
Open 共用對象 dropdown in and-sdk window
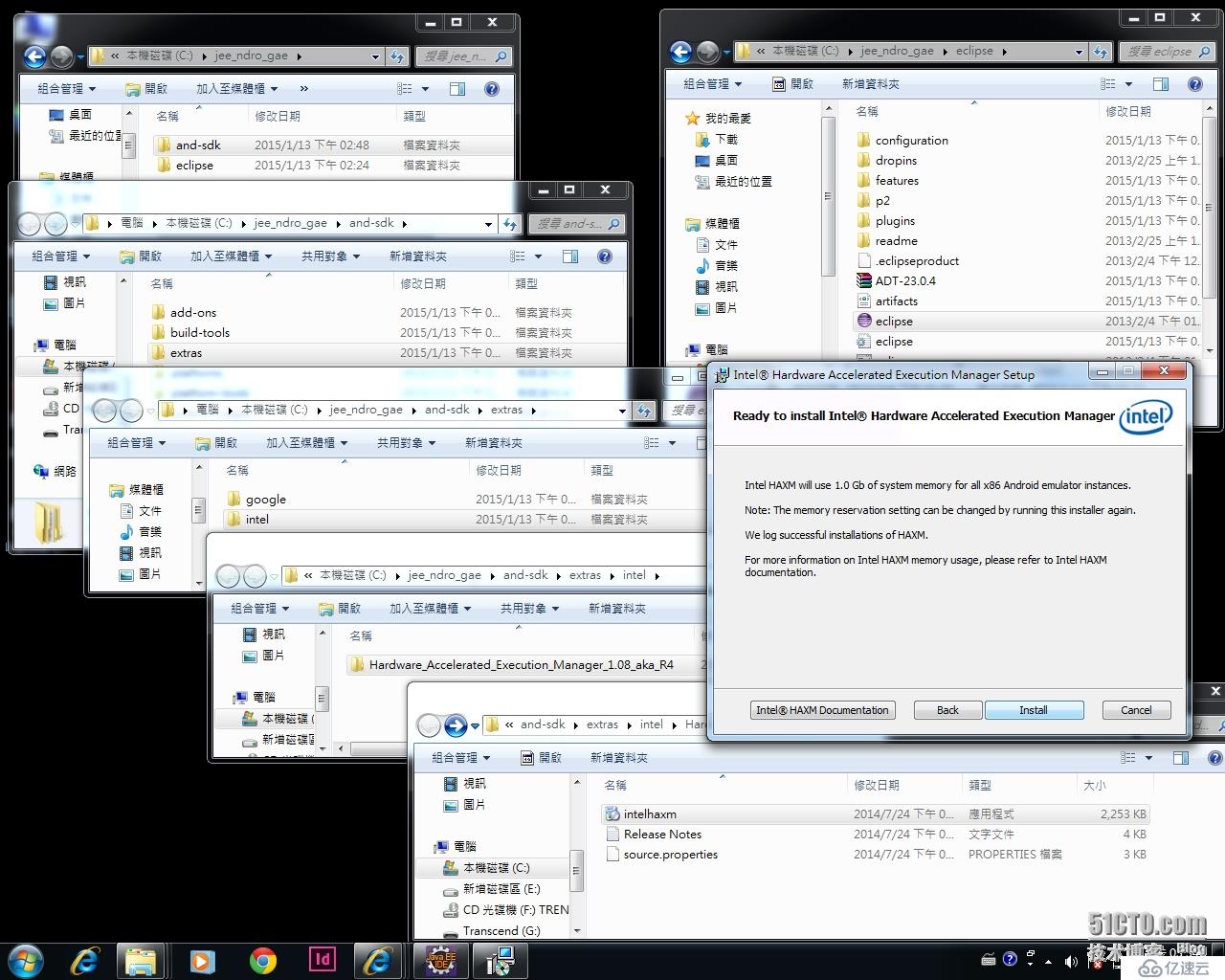(x=331, y=256)
